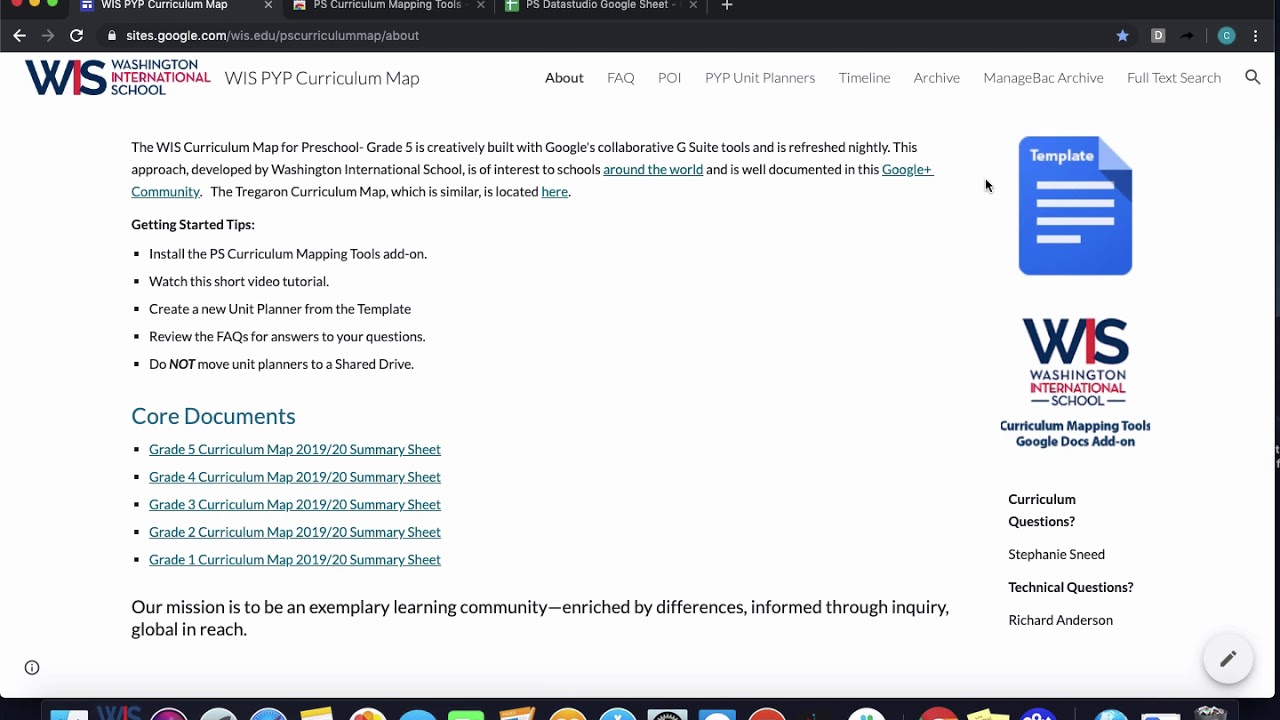Switch to PS Curriculum Mapping Tools tab
This screenshot has height=720, width=1280.
tap(387, 5)
